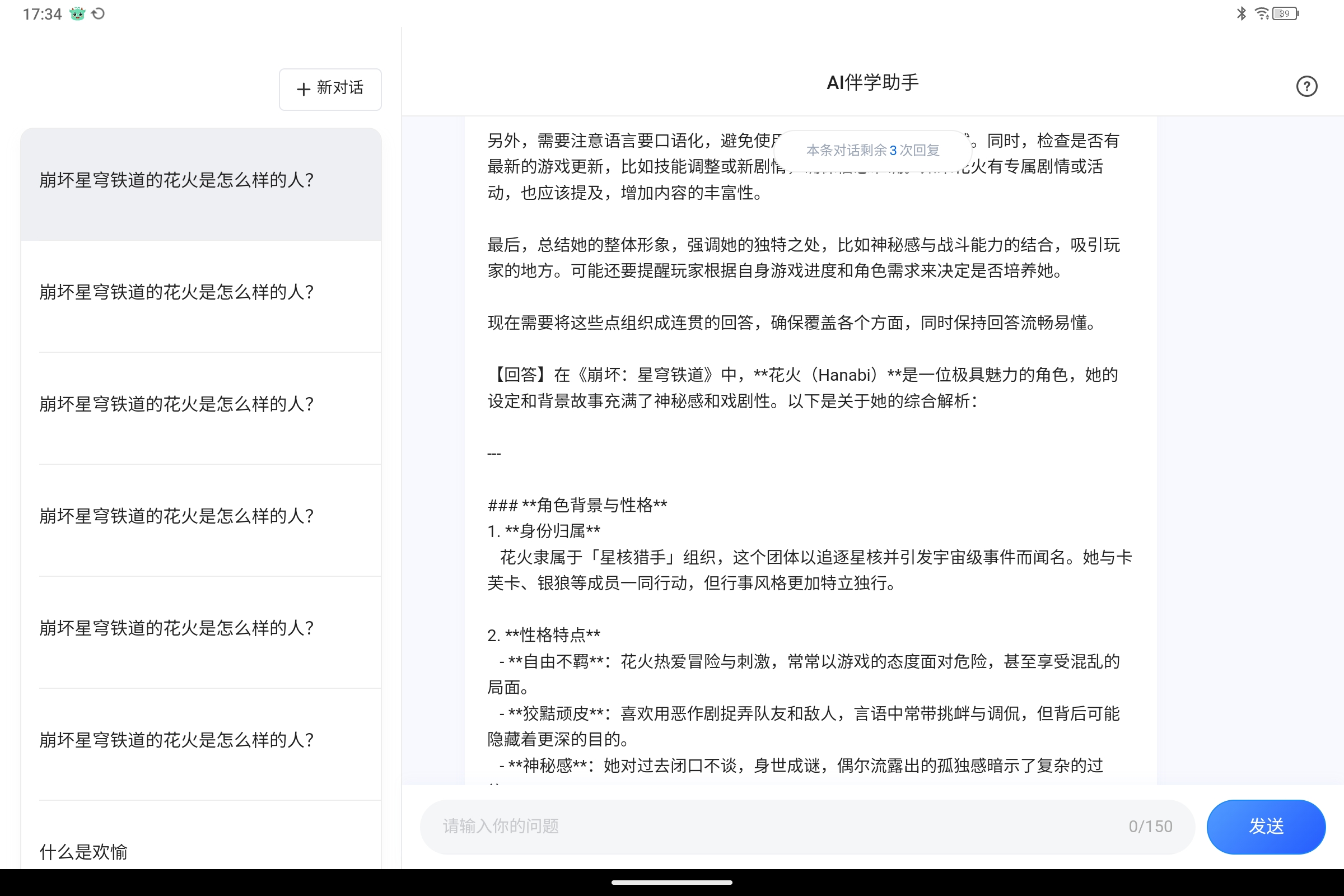The image size is (1344, 896).
Task: Click the 【回答】在《崩坏：星穹铁道》中 paragraph
Action: coord(803,388)
